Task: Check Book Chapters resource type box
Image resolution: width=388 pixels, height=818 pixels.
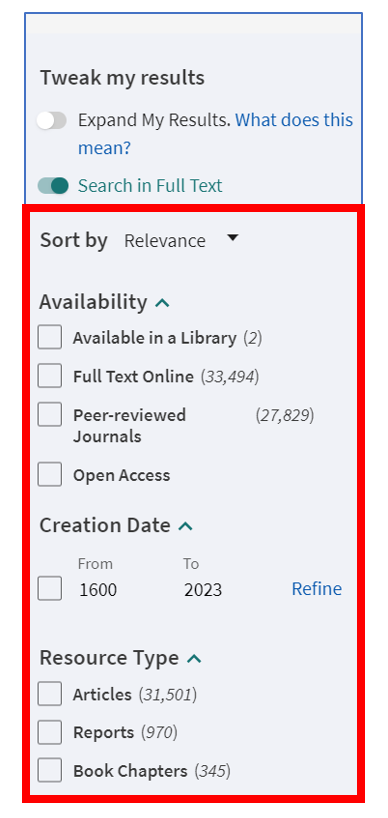Action: [x=50, y=771]
